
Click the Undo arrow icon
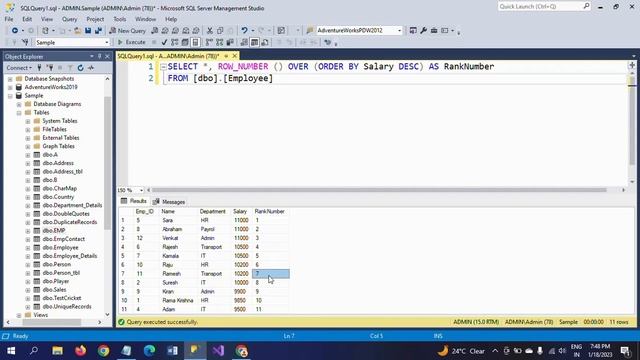[244, 31]
